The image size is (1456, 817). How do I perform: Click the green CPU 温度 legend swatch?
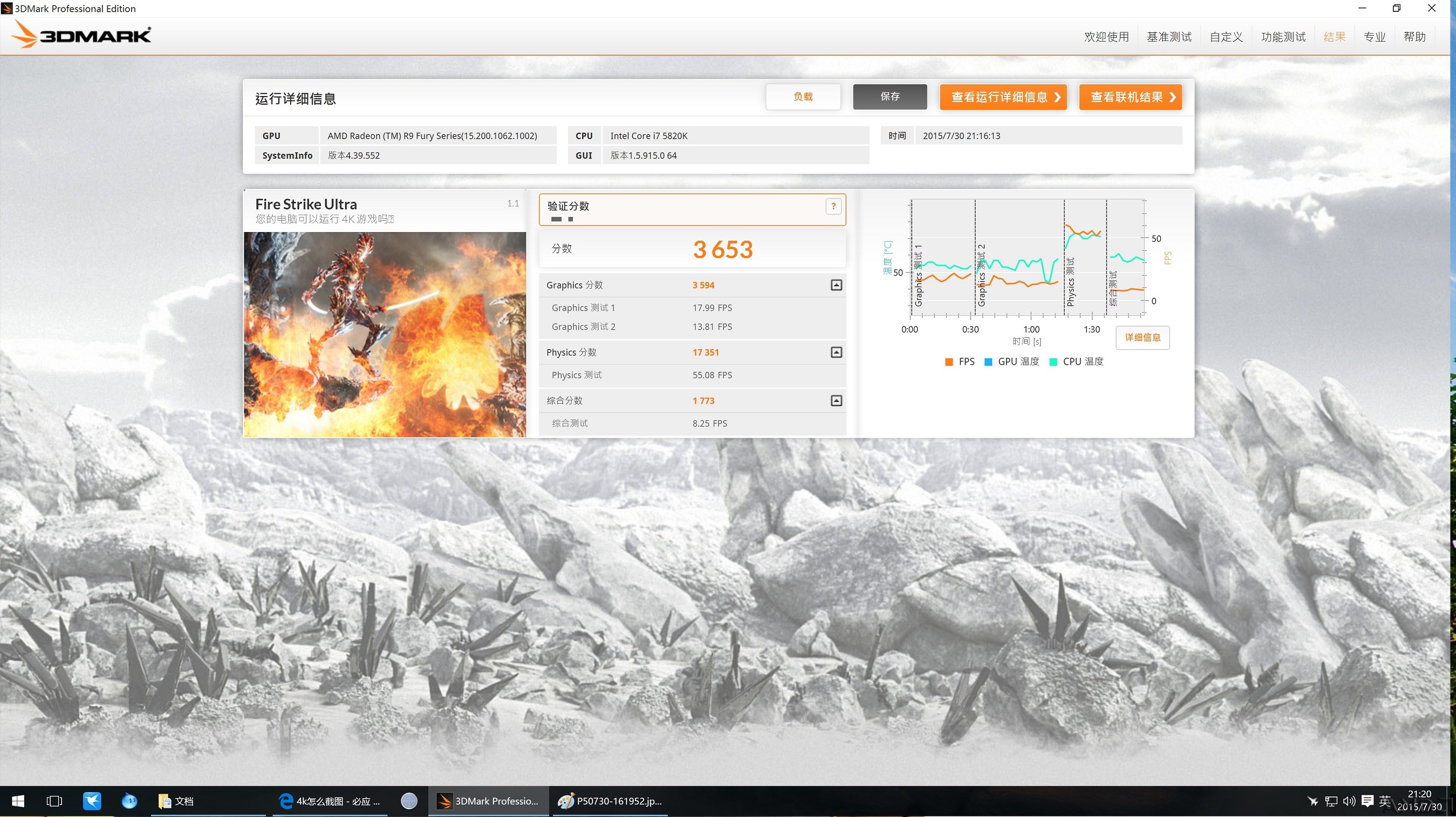coord(1053,362)
